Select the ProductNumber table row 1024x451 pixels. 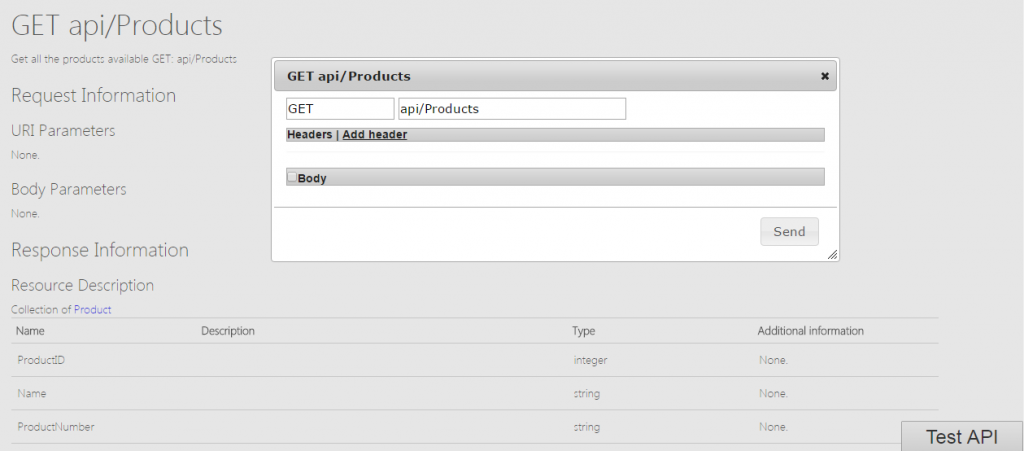tap(475, 428)
